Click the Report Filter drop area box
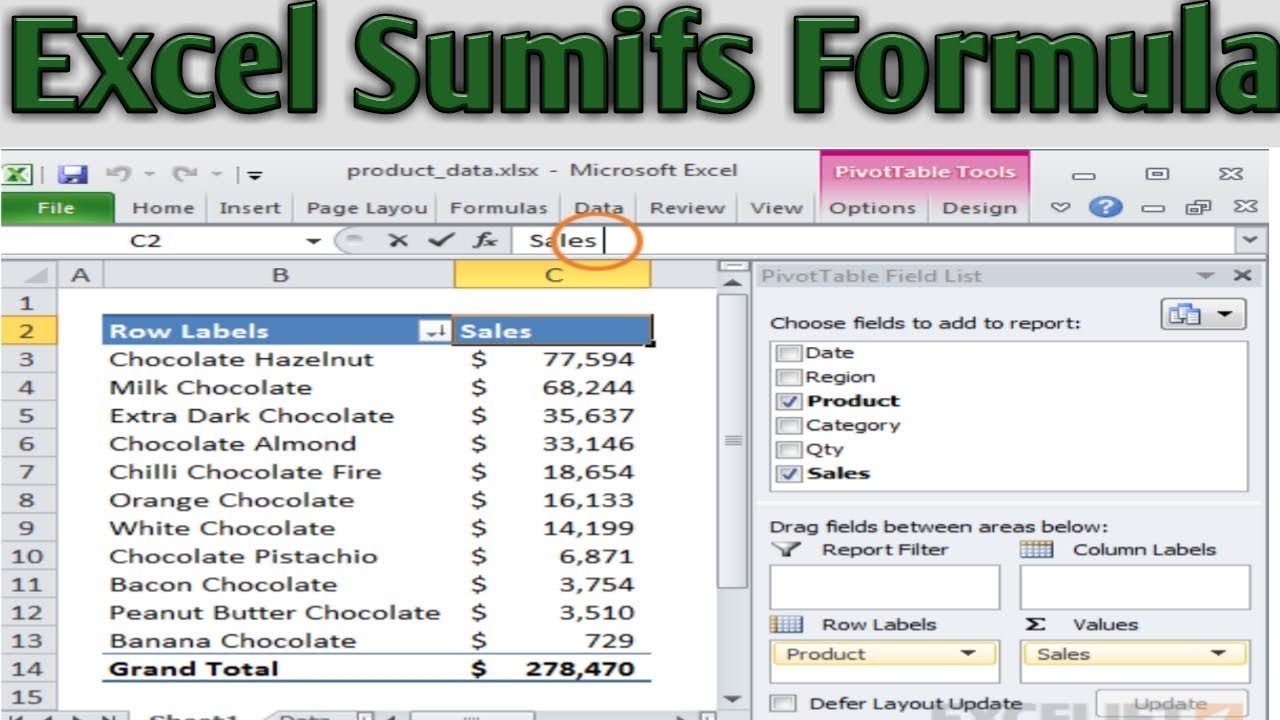 885,587
